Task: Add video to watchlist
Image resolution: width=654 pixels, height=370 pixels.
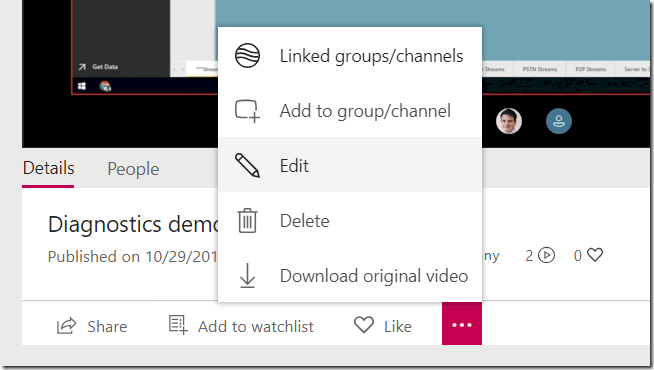Action: click(241, 326)
